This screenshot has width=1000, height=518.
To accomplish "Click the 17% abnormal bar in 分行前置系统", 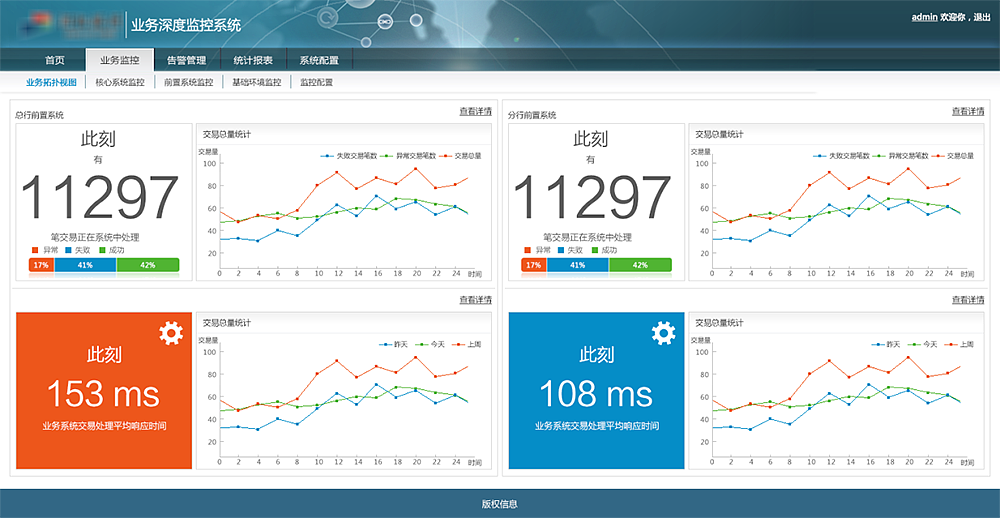I will click(x=534, y=265).
